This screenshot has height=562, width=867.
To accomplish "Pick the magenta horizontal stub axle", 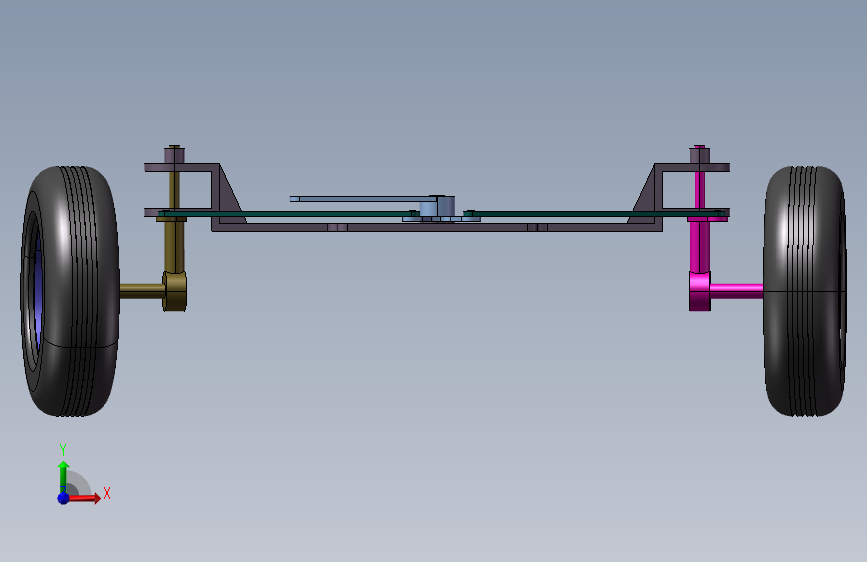I will [x=737, y=291].
